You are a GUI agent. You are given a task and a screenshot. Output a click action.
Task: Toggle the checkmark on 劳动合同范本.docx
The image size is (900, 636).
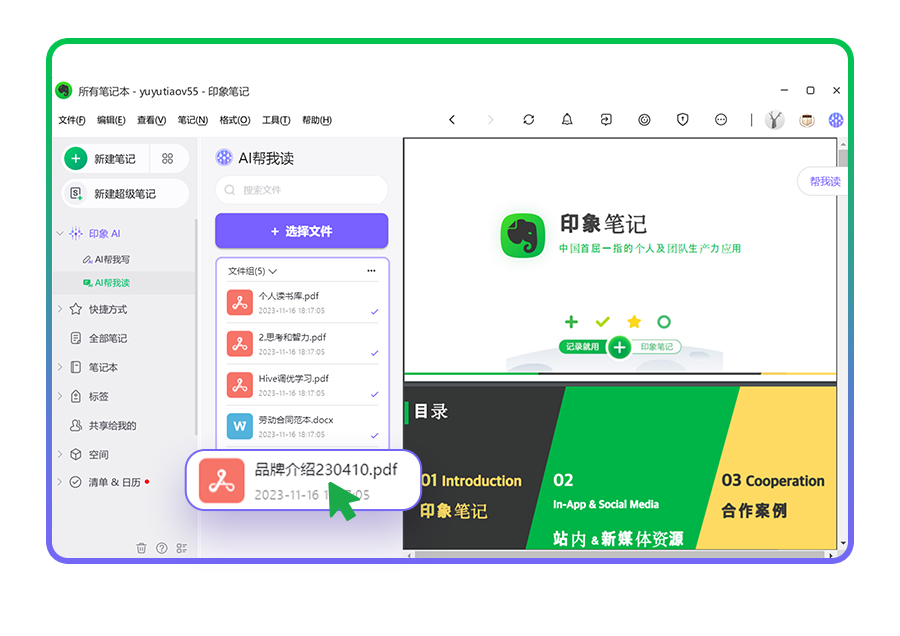[374, 436]
